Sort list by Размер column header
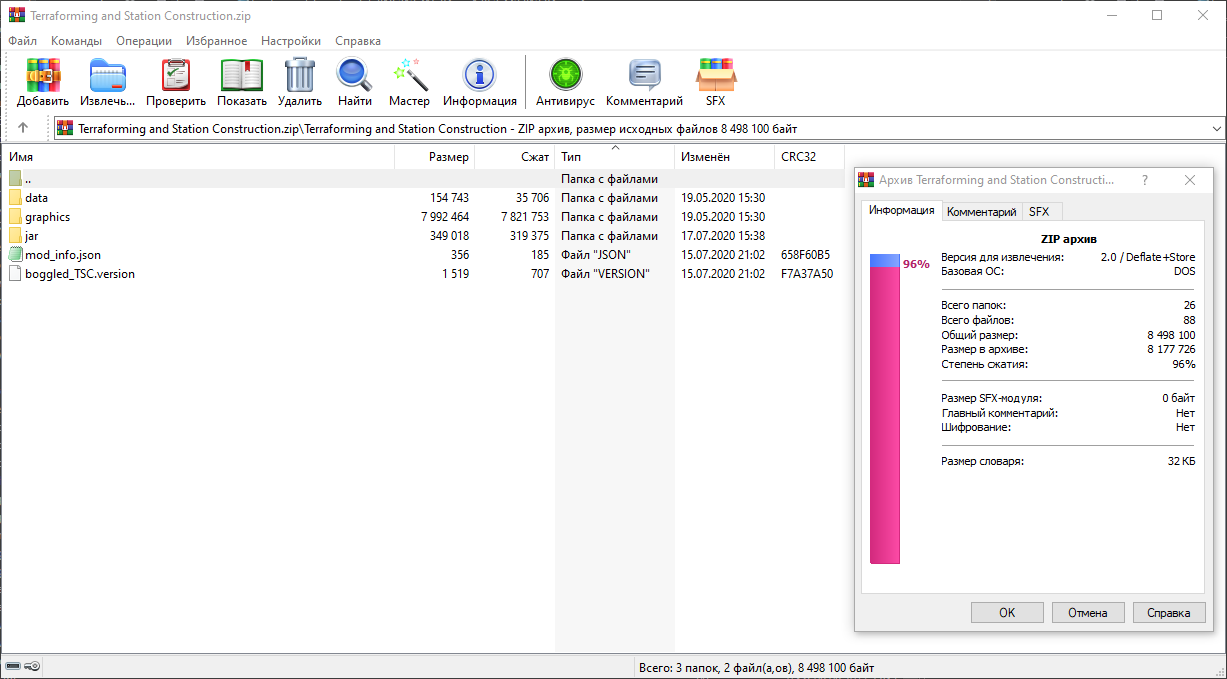This screenshot has width=1227, height=679. (x=435, y=157)
